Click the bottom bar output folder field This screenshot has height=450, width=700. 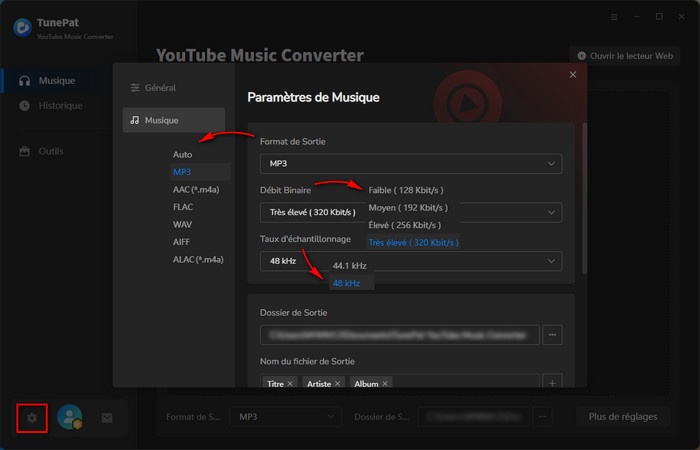(474, 417)
